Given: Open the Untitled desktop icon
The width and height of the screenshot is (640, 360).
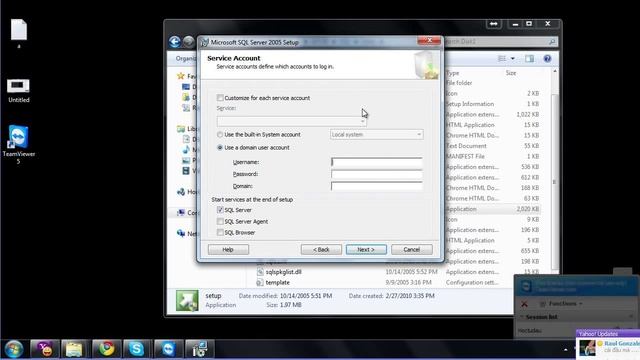Looking at the screenshot, I should (18, 91).
